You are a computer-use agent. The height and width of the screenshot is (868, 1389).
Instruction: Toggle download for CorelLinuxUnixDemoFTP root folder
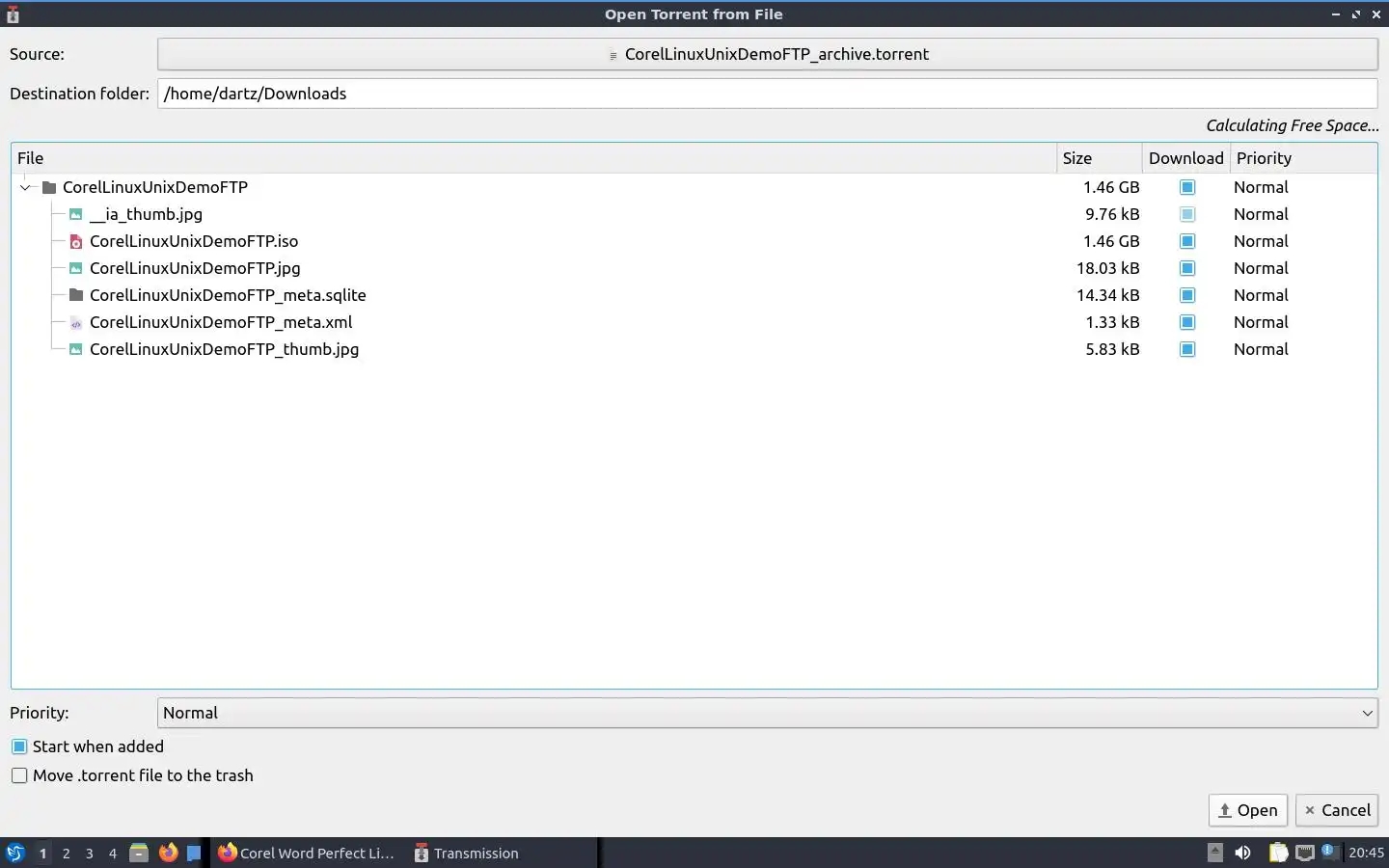pos(1187,187)
